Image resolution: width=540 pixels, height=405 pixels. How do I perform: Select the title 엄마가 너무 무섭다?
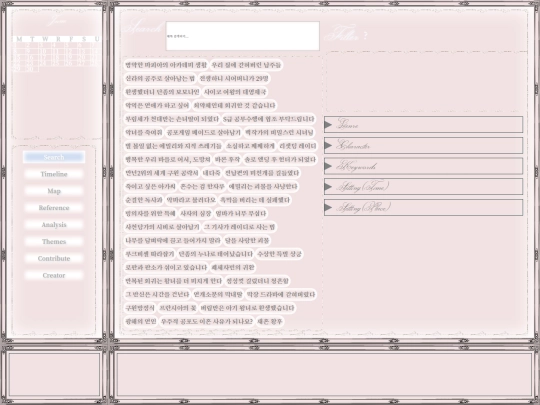click(x=241, y=214)
